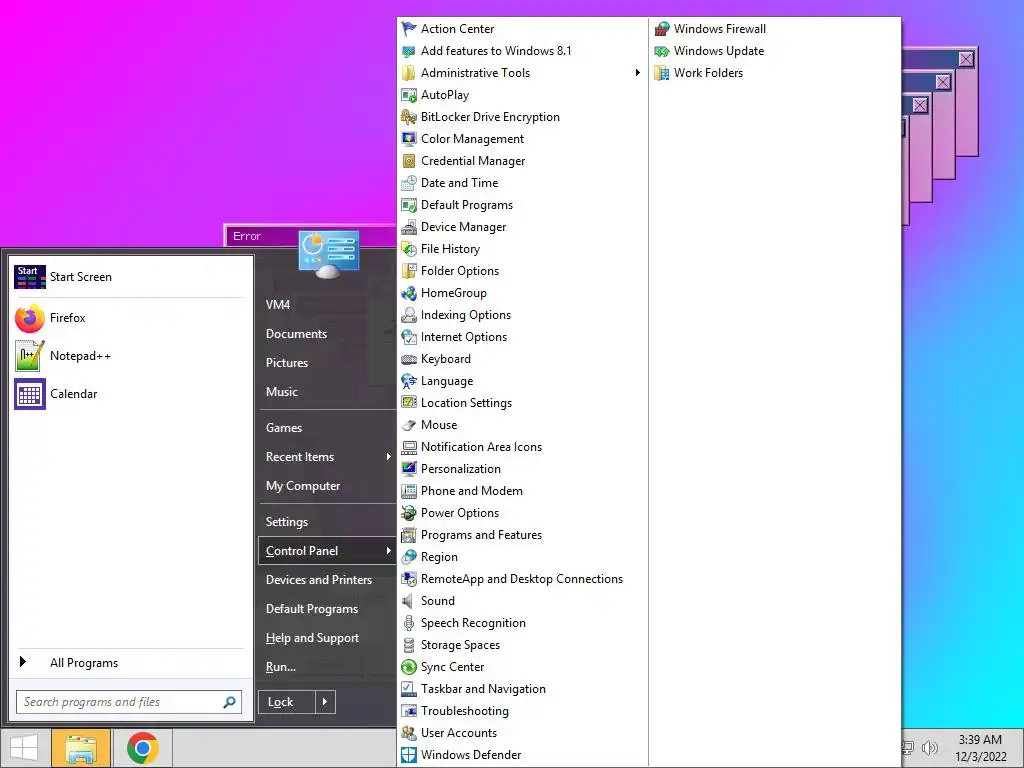Click the Work Folders icon
Viewport: 1024px width, 768px height.
pyautogui.click(x=662, y=73)
